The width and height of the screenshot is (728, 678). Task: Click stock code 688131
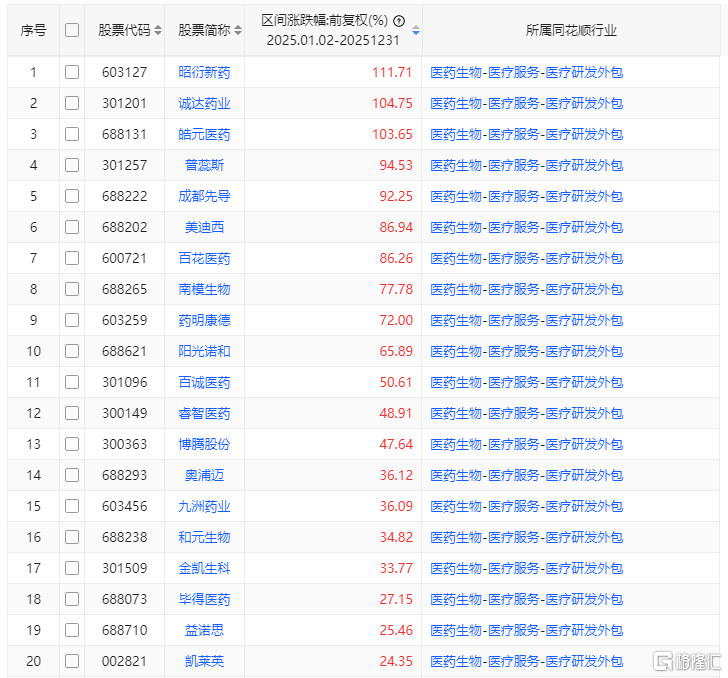124,134
